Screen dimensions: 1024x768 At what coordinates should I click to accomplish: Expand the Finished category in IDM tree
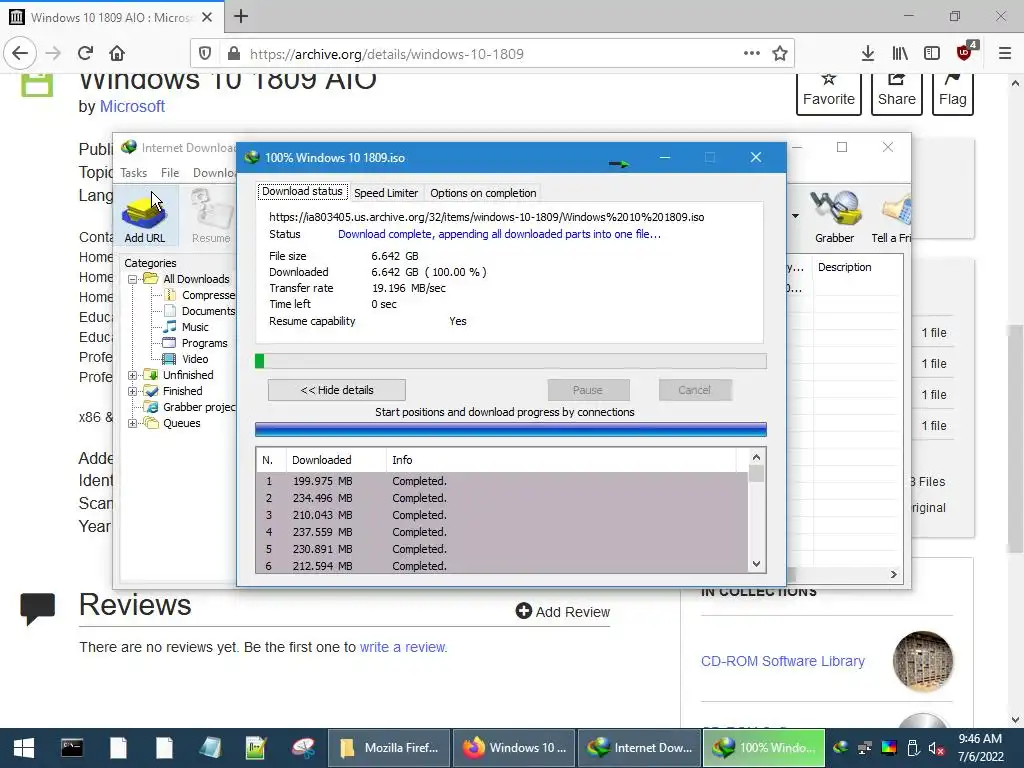(x=133, y=391)
